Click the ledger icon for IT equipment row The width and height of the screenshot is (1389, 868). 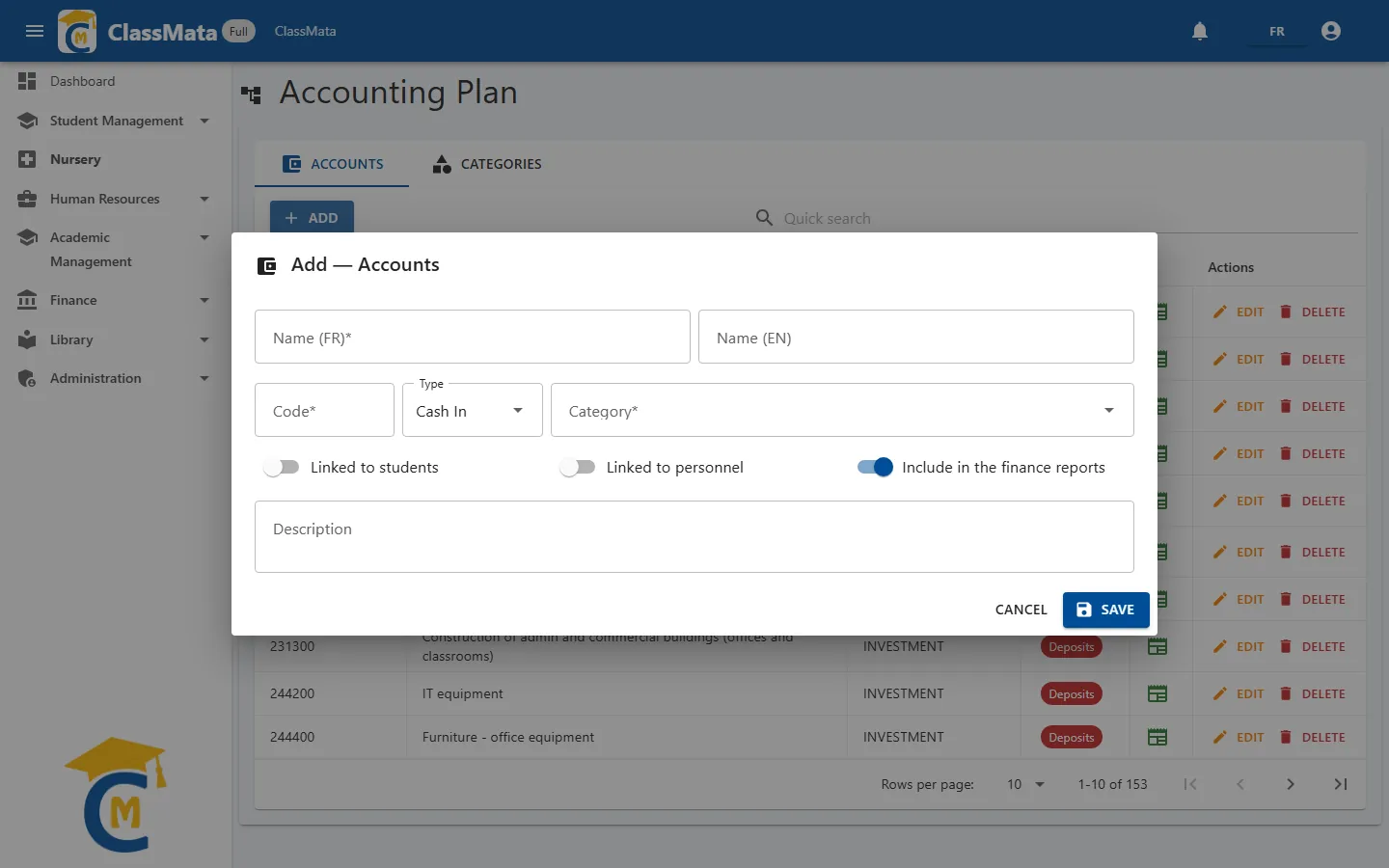1157,693
